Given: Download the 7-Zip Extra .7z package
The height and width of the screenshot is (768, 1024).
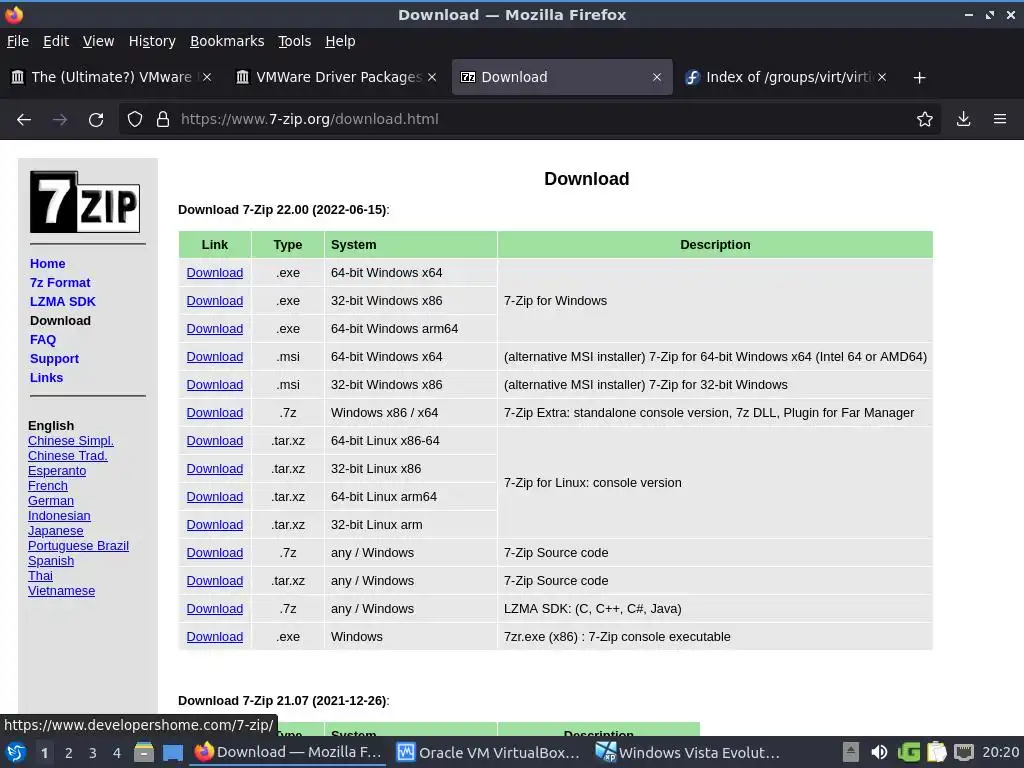Looking at the screenshot, I should 215,413.
